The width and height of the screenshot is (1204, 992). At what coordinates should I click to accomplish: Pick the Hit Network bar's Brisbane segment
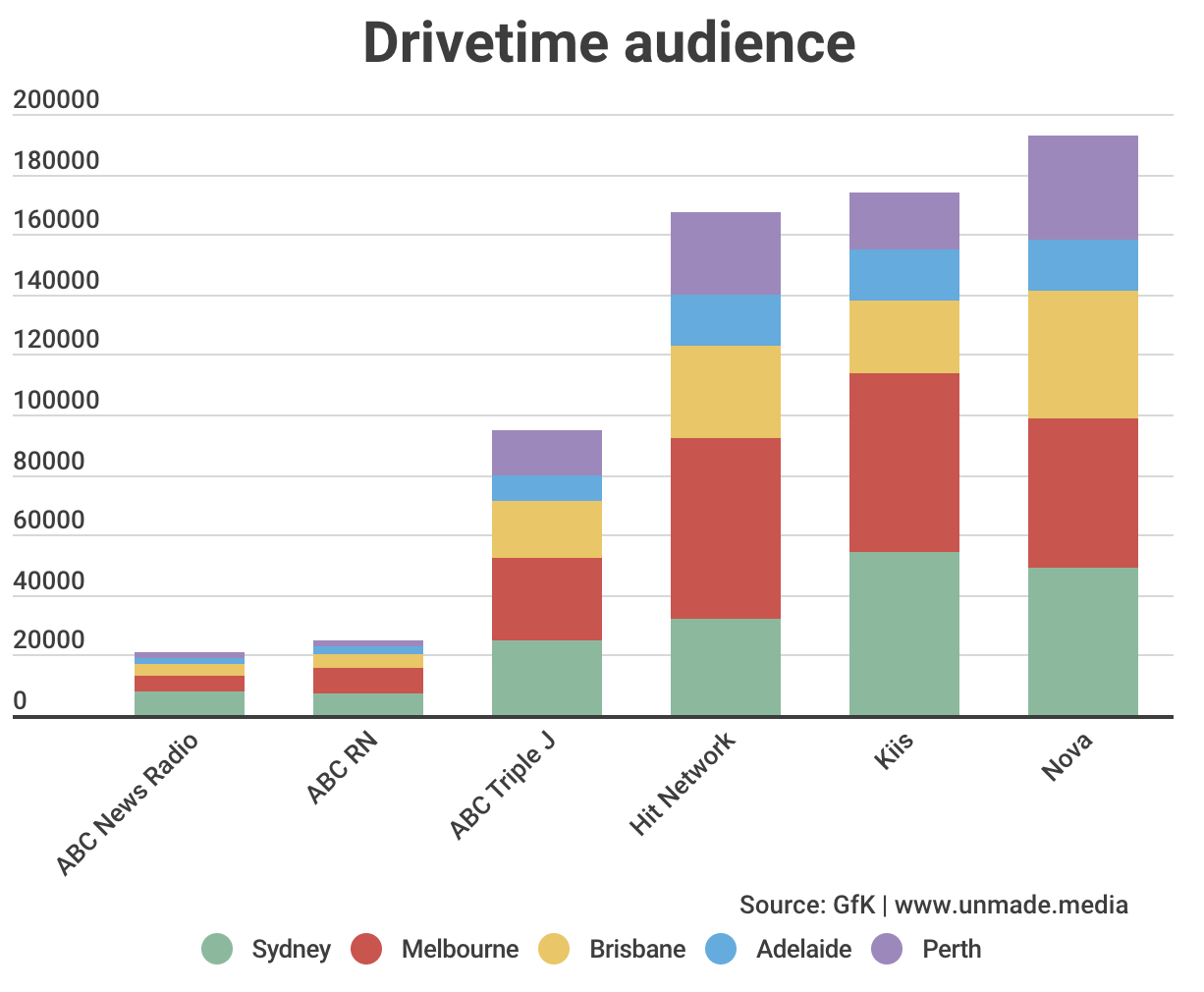click(726, 392)
